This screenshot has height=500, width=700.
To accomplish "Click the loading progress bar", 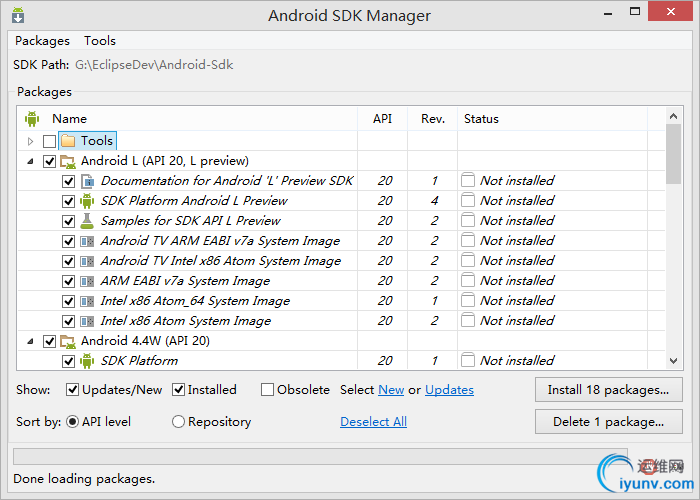I will (x=320, y=457).
